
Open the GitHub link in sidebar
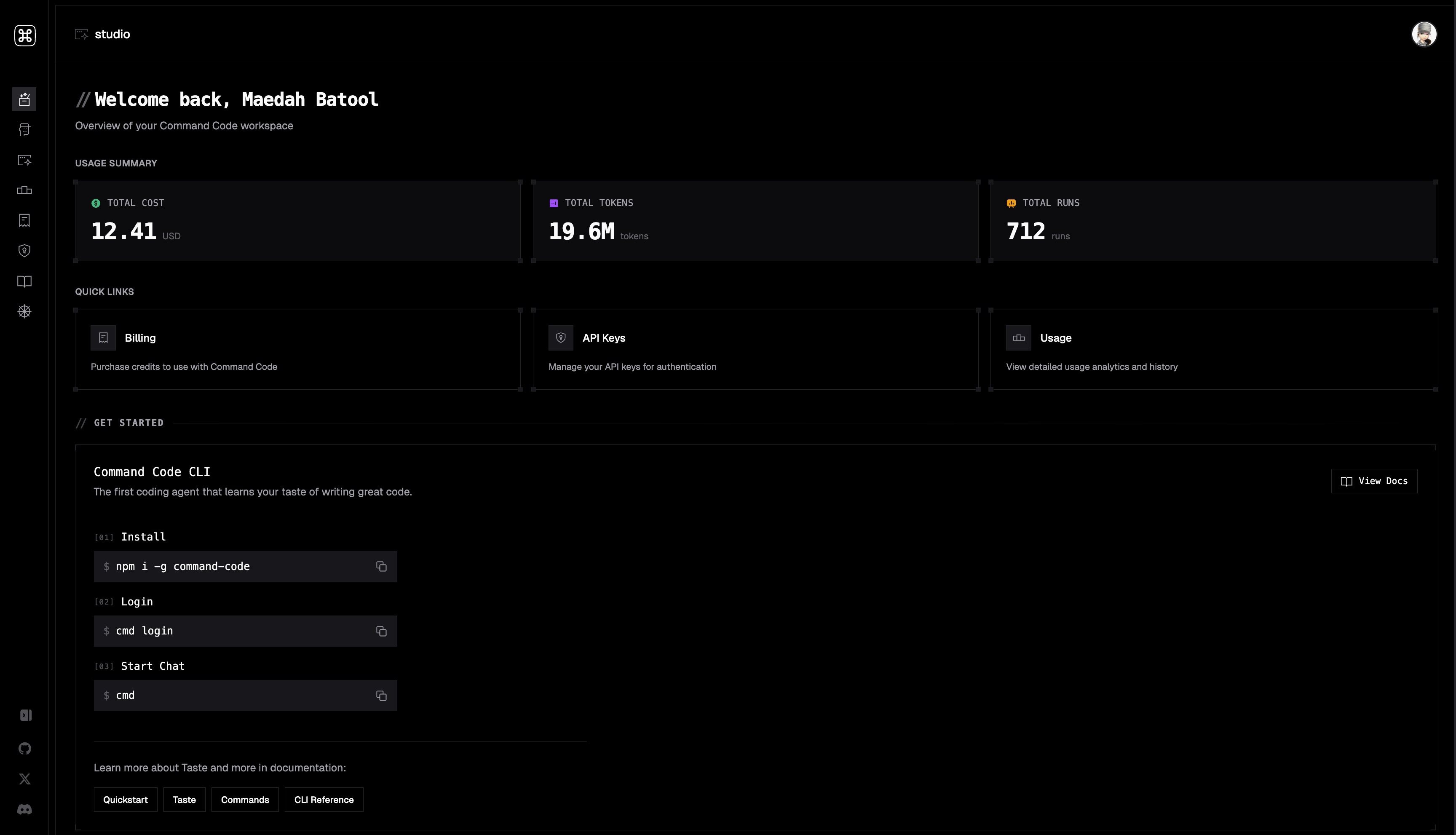click(x=25, y=748)
